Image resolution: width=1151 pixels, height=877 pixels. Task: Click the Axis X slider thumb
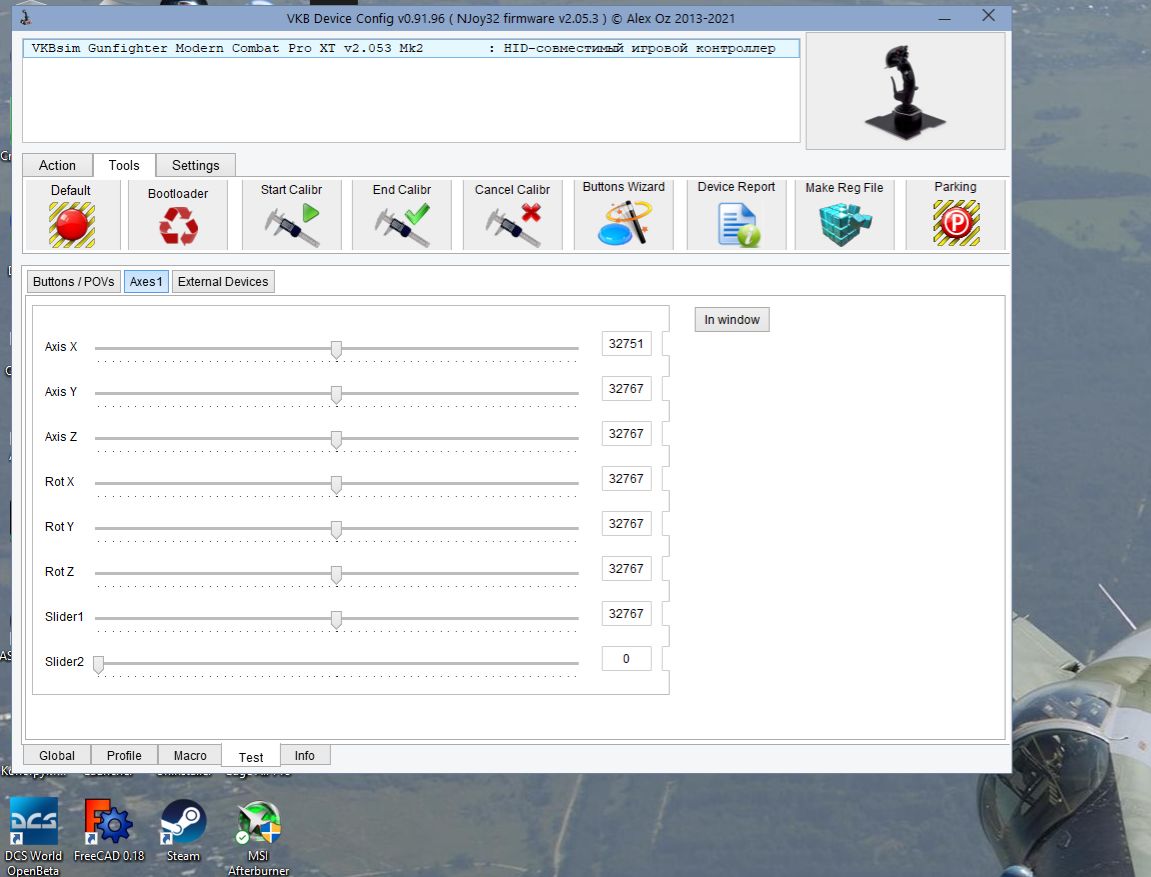336,349
